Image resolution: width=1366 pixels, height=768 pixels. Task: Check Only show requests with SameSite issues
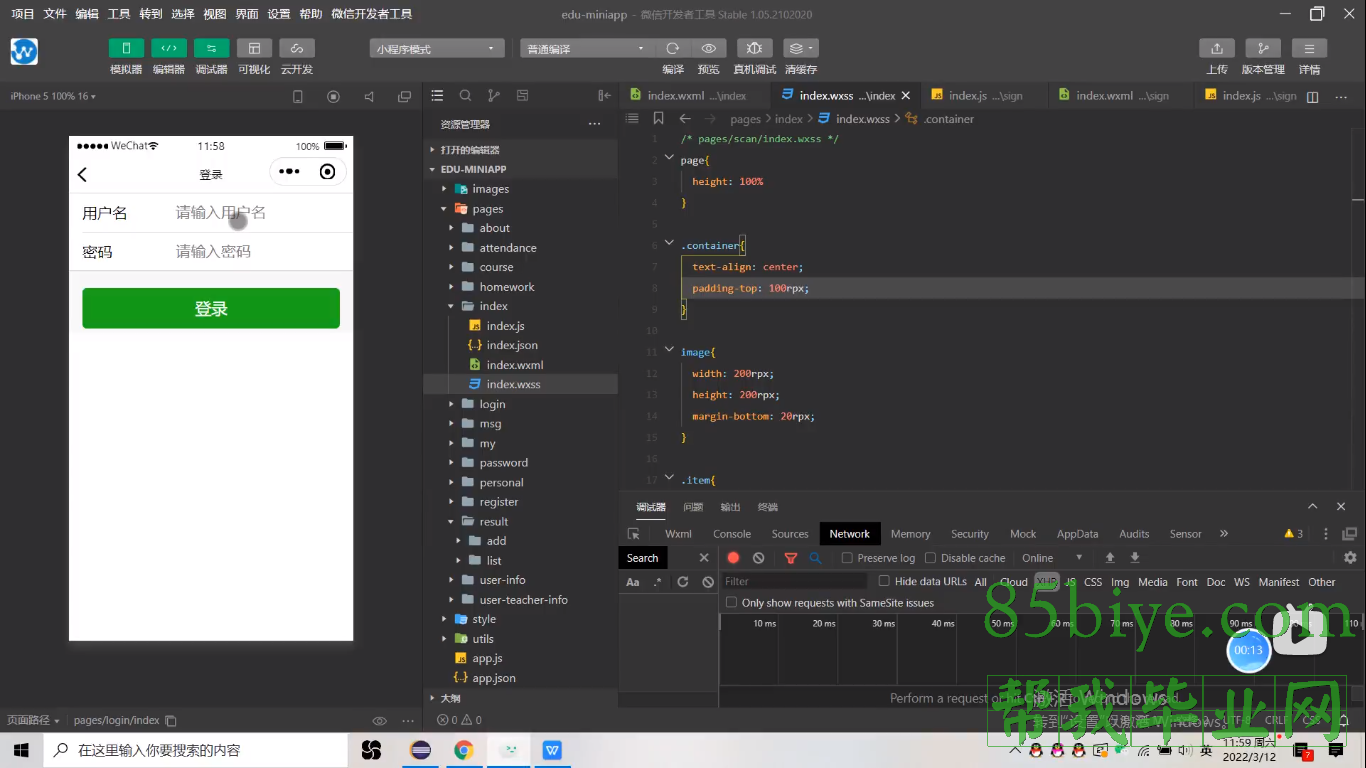(731, 603)
